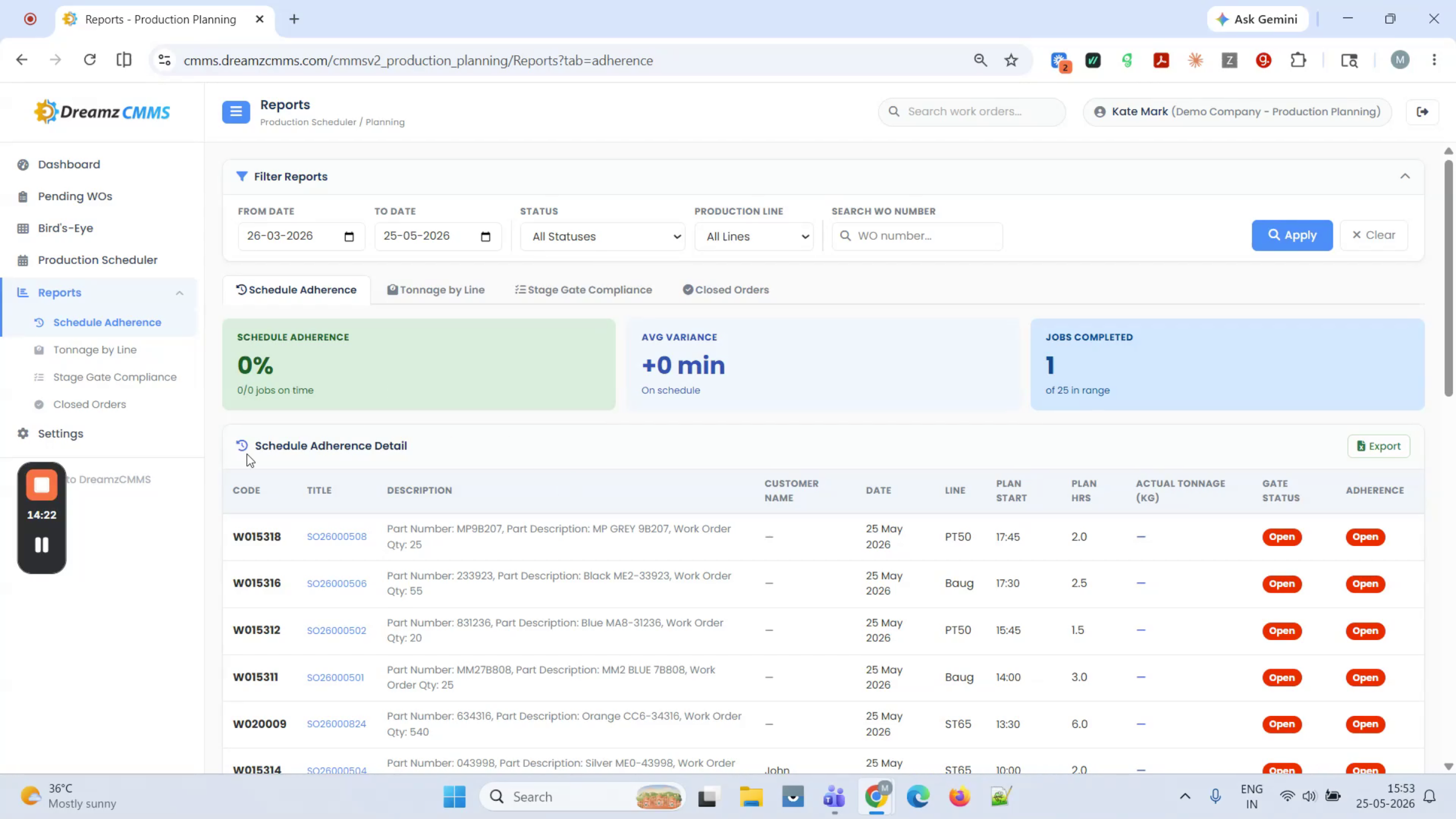Open From Date calendar picker
The image size is (1456, 819).
[x=349, y=237]
